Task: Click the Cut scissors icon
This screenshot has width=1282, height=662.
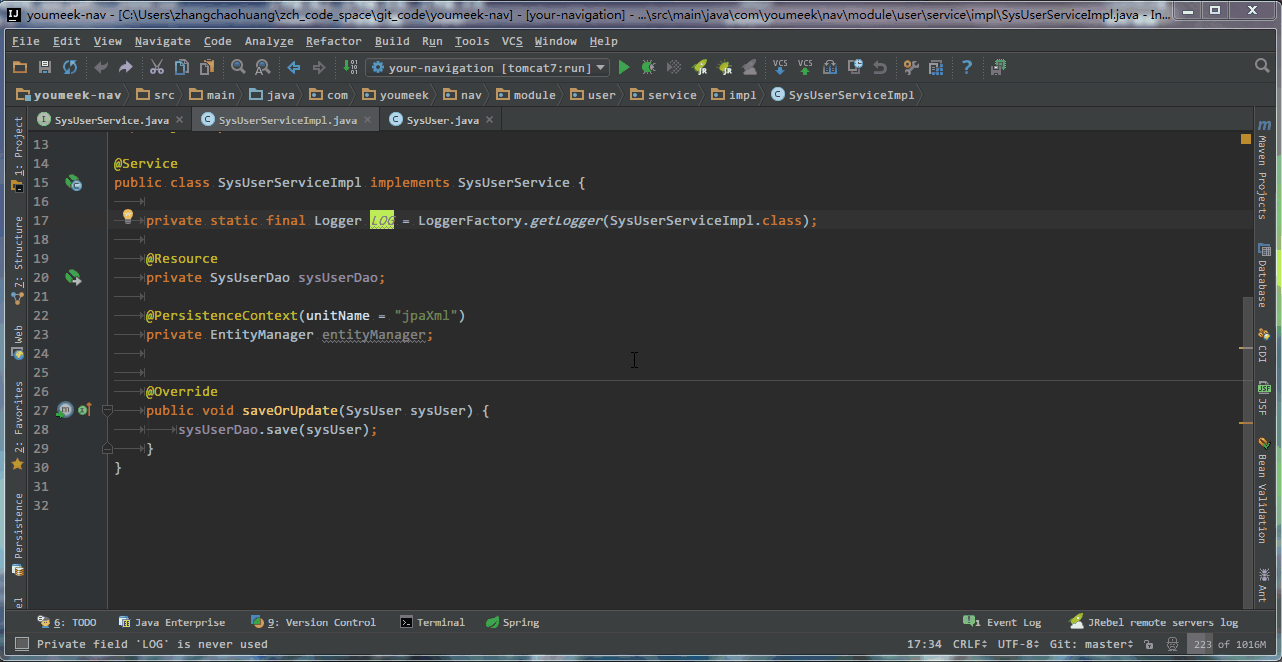Action: coord(157,67)
